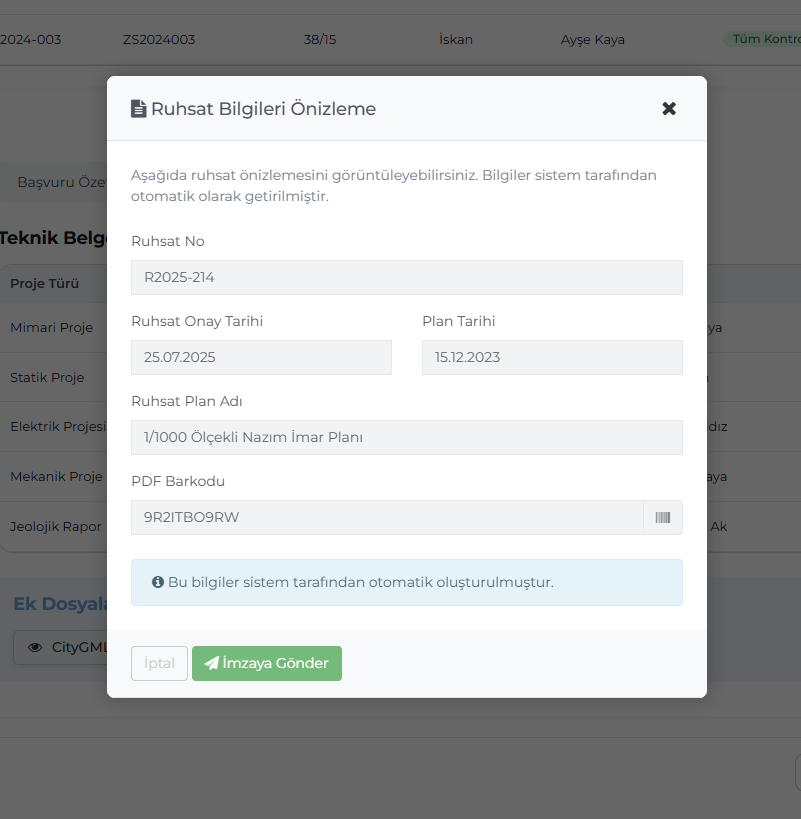Click the document icon in dialog title

139,109
